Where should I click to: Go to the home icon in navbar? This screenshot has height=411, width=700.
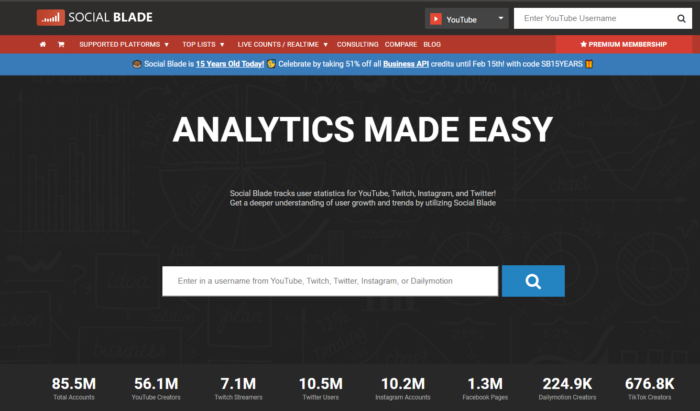(43, 45)
